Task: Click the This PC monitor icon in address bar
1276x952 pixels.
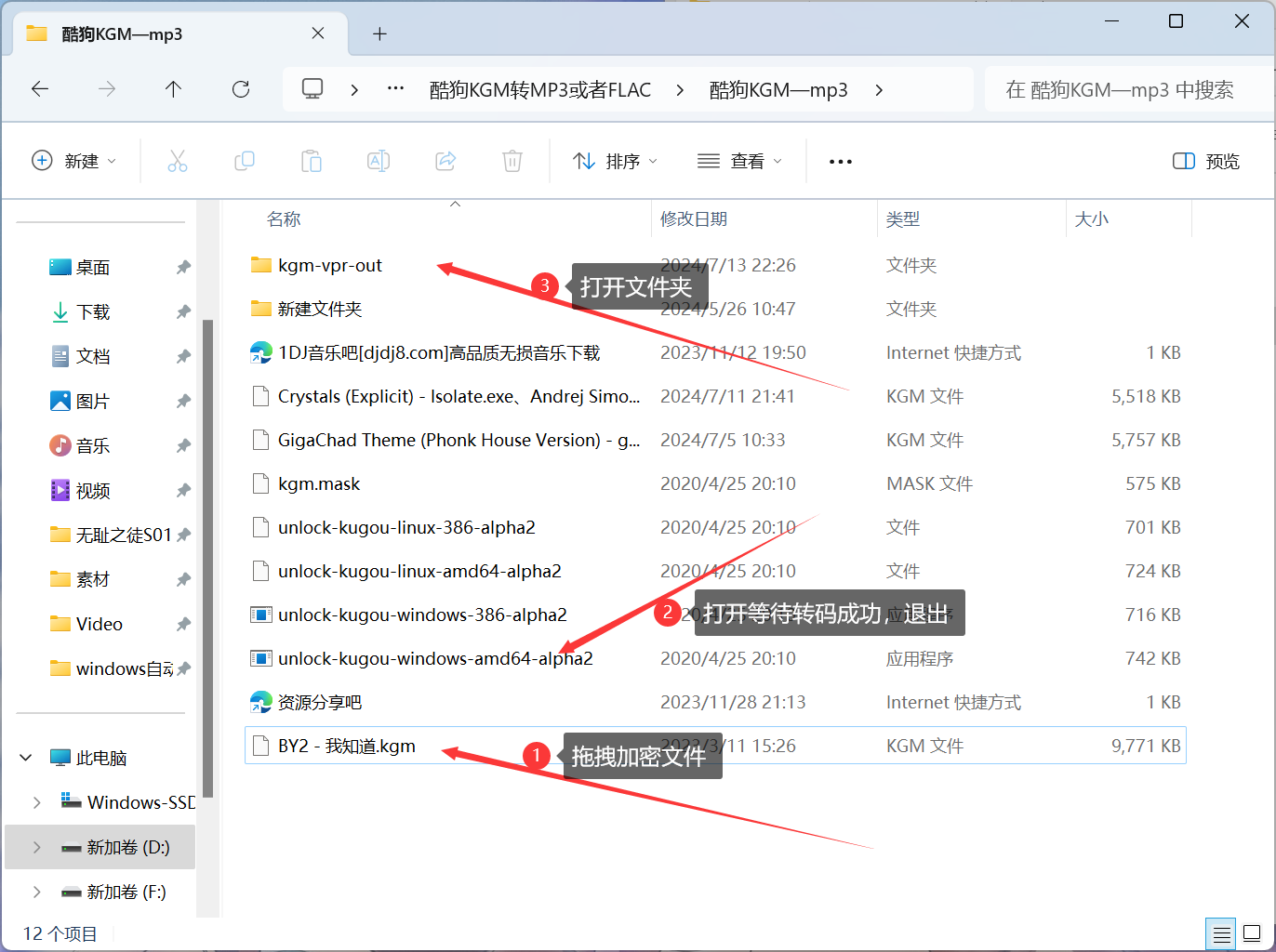Action: click(312, 88)
